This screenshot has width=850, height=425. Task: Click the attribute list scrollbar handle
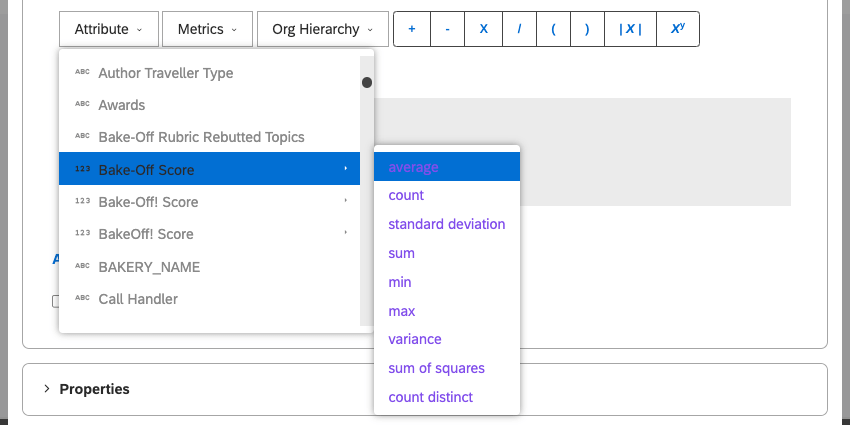click(x=367, y=82)
